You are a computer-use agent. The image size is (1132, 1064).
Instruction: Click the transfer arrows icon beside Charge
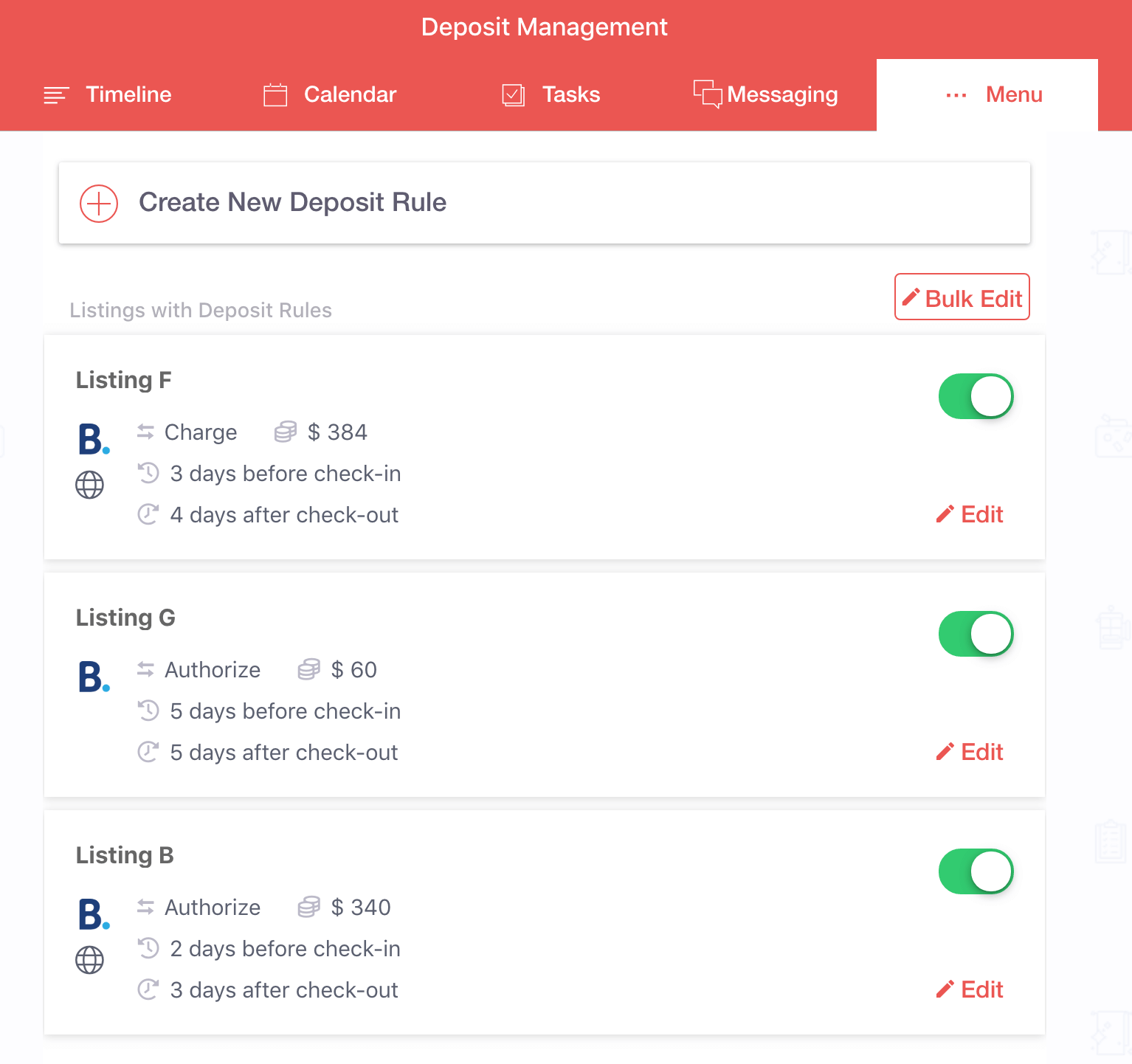click(145, 432)
